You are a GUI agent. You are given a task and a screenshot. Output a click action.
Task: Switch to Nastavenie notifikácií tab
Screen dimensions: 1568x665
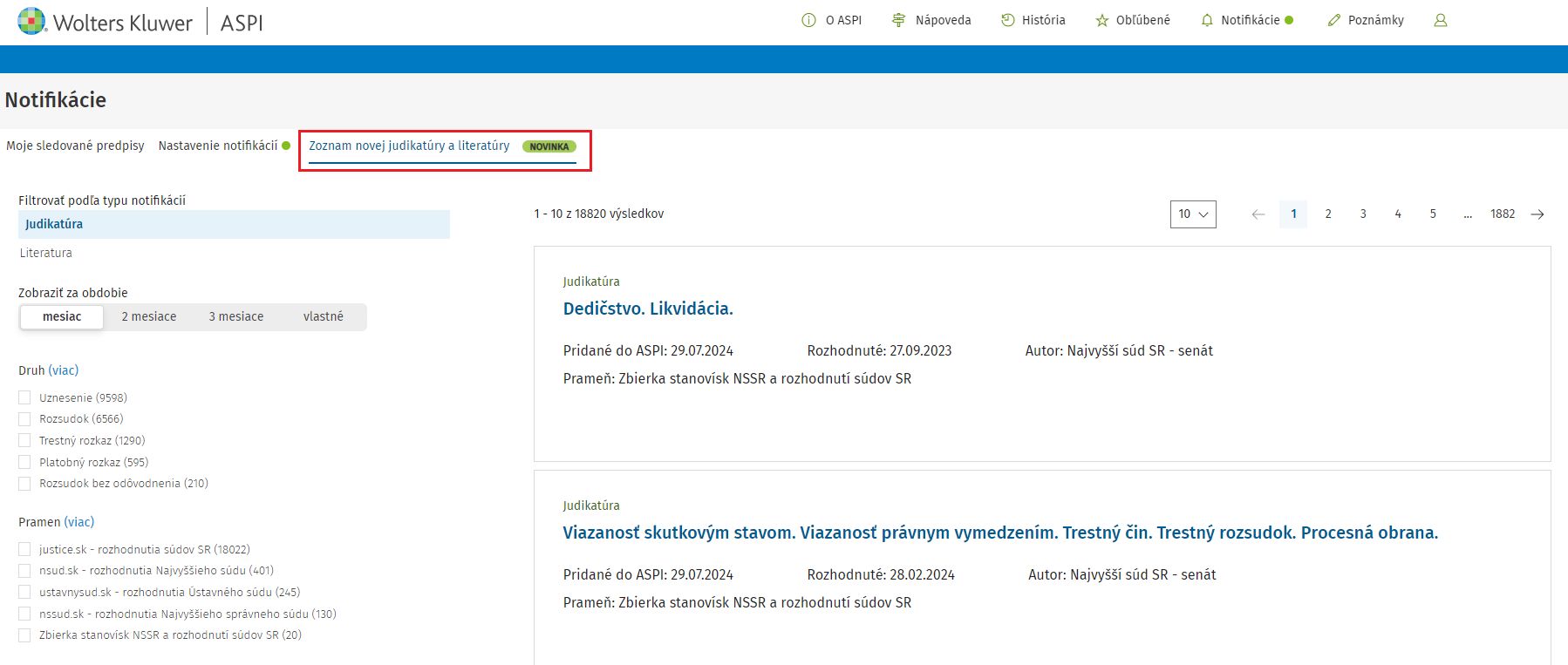point(218,146)
